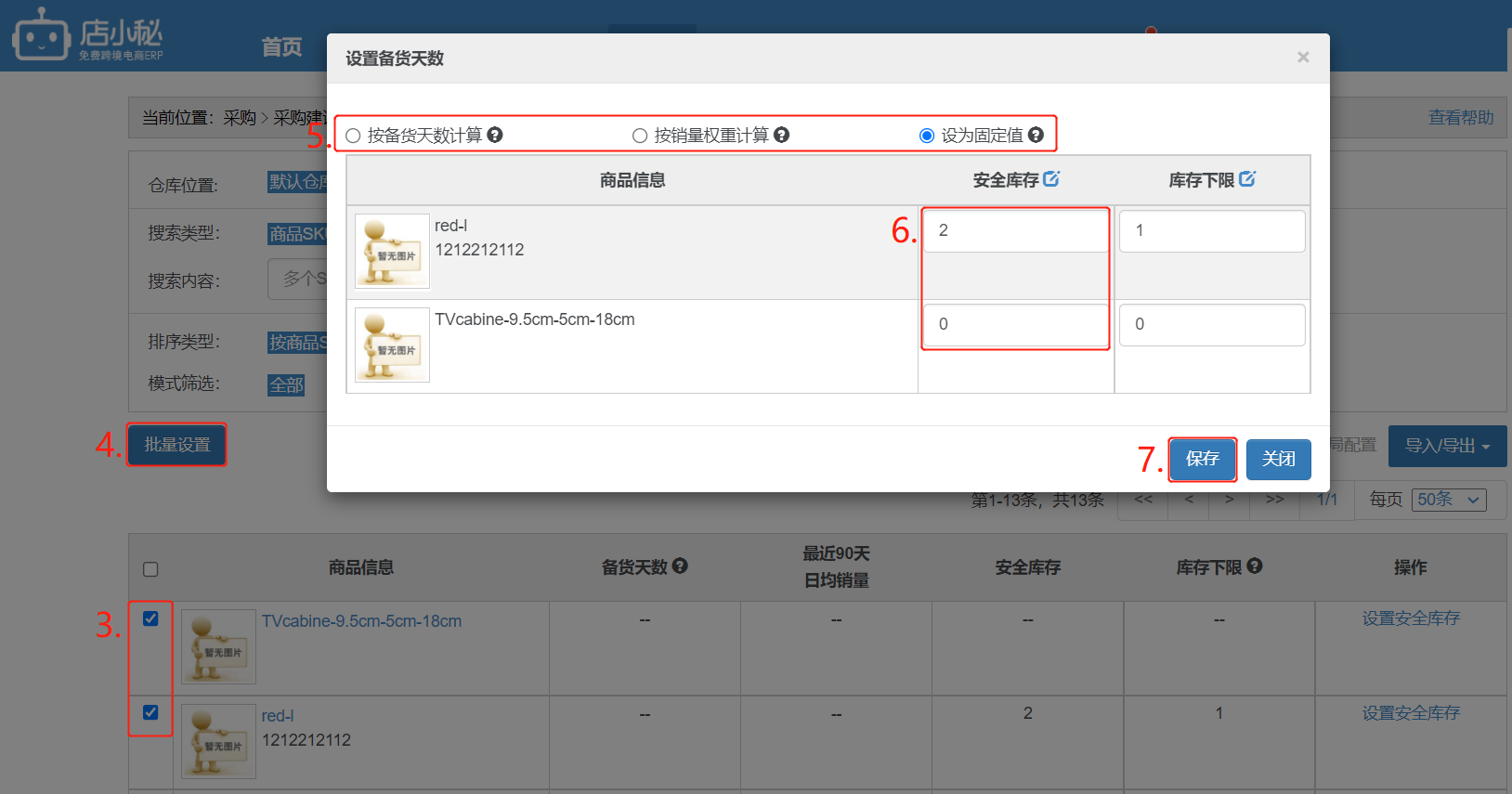Click 库存下限 input for red-l in dialog
The height and width of the screenshot is (794, 1512).
click(1212, 230)
